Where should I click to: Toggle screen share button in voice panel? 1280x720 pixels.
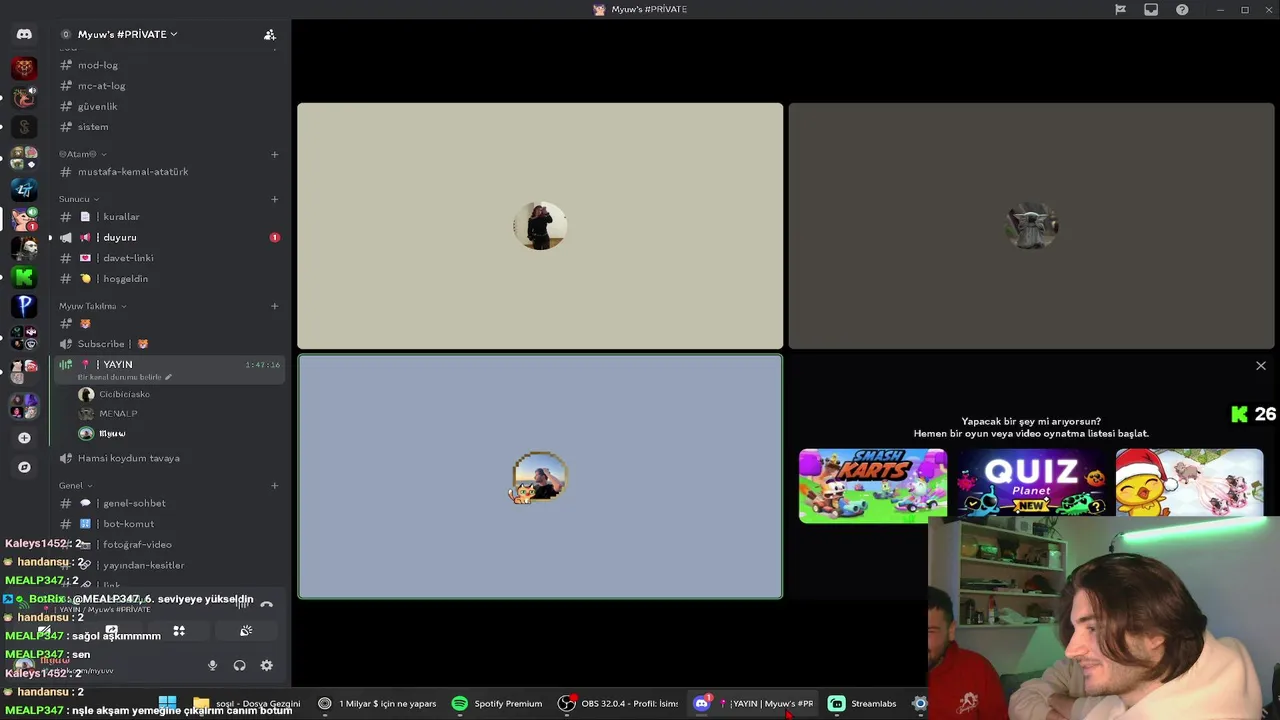pos(112,631)
